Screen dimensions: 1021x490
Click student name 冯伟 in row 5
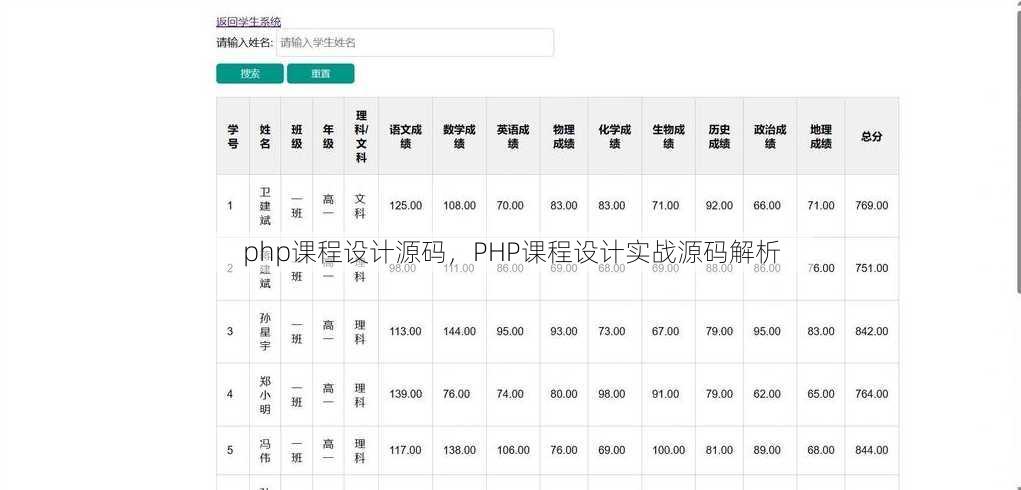265,450
